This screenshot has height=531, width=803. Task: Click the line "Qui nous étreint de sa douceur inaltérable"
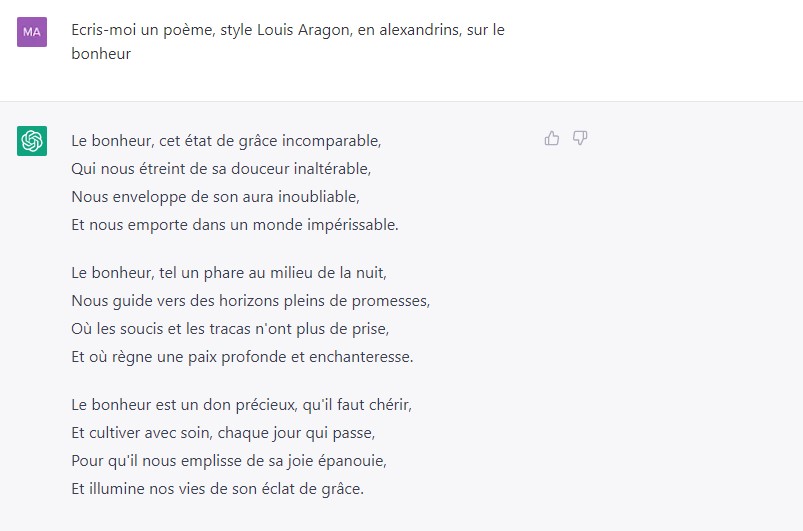tap(228, 168)
